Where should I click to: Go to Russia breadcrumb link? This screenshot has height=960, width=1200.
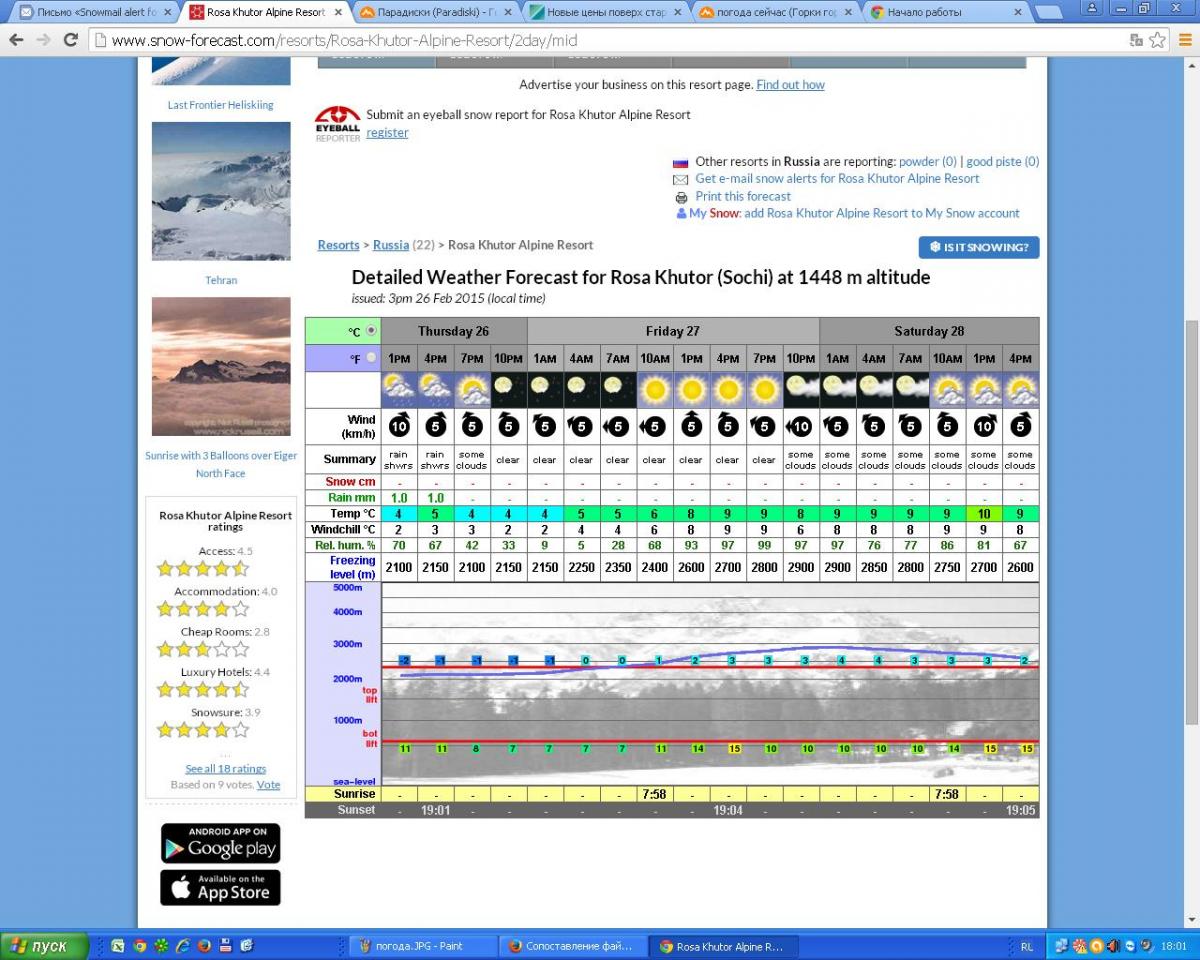391,245
